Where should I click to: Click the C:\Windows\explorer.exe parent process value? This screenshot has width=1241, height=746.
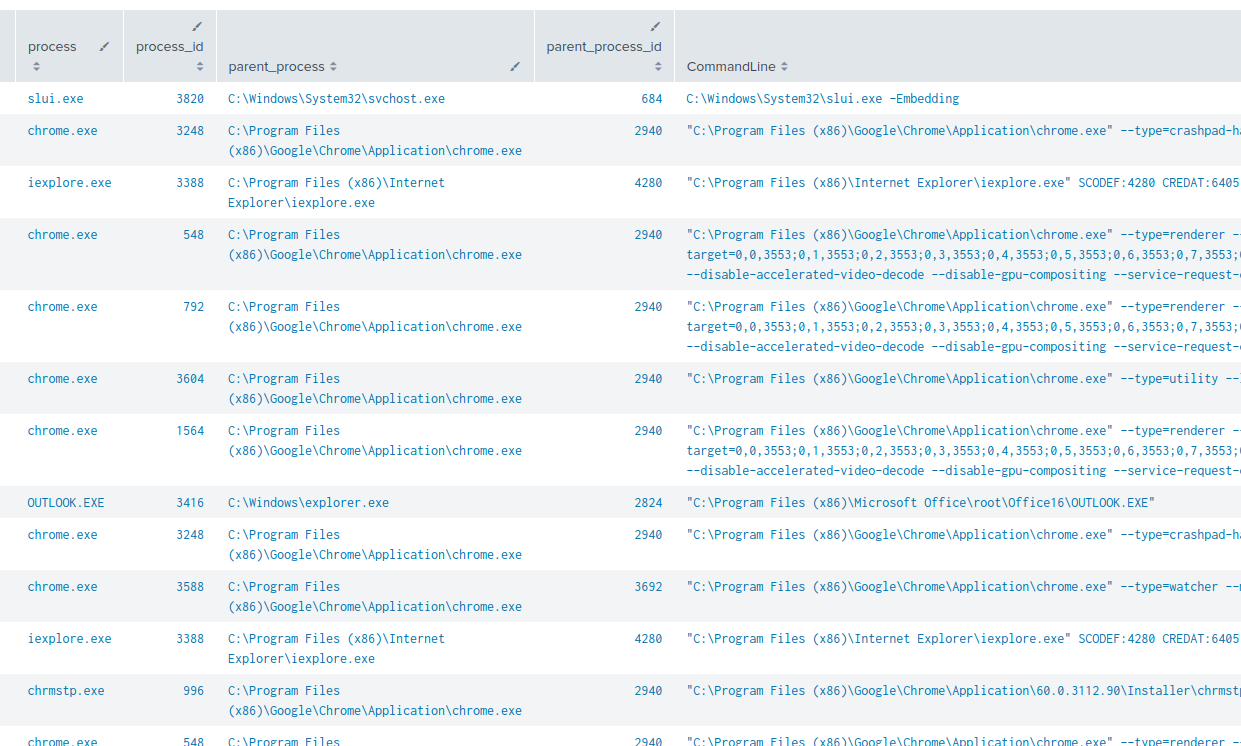(308, 503)
